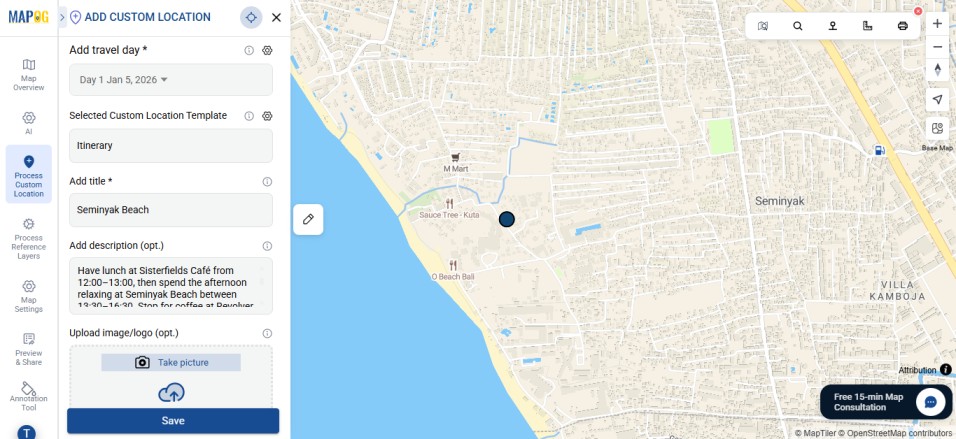Click info icon next to Add travel day

click(249, 51)
